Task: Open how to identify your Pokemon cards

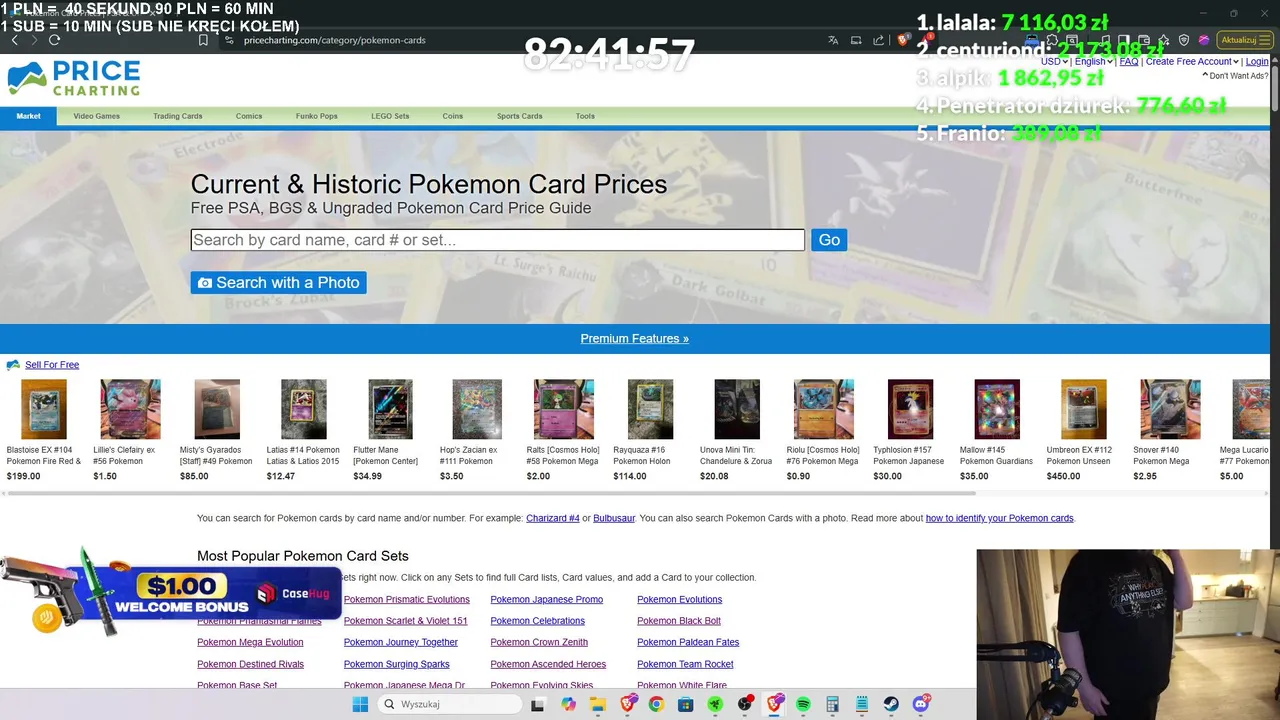Action: click(999, 519)
